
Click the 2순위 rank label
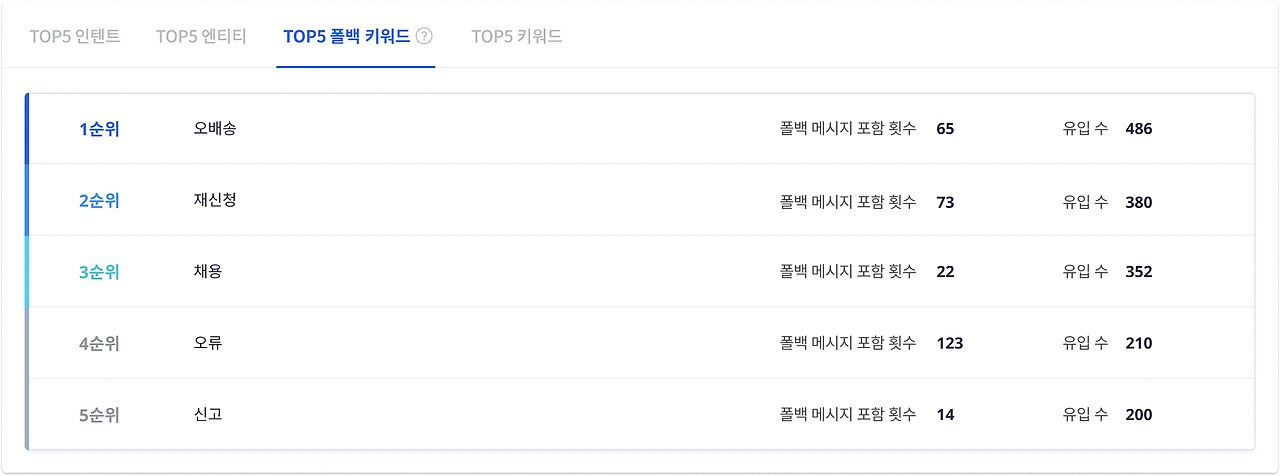(x=99, y=201)
